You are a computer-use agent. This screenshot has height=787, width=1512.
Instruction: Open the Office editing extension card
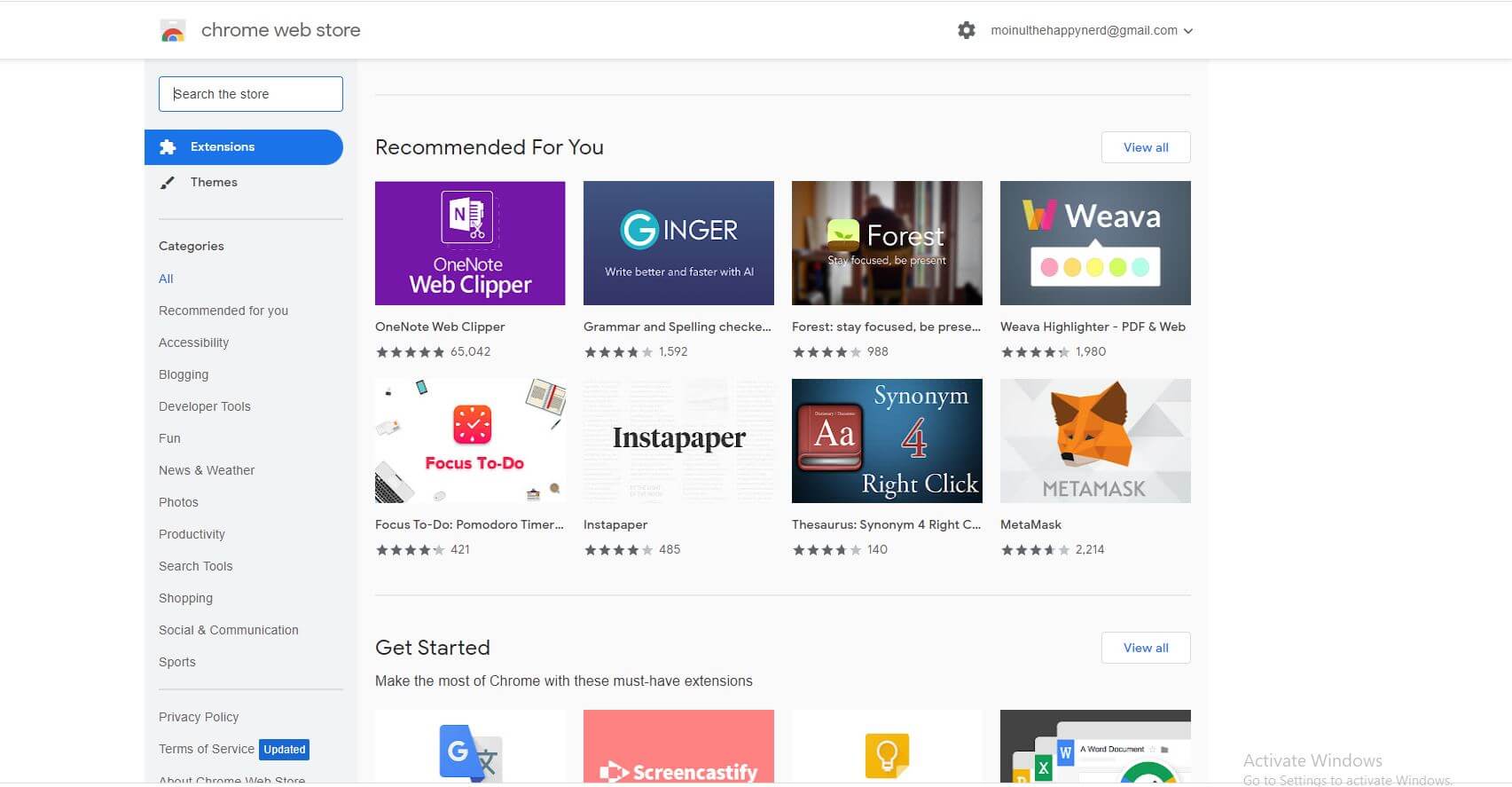point(1095,746)
